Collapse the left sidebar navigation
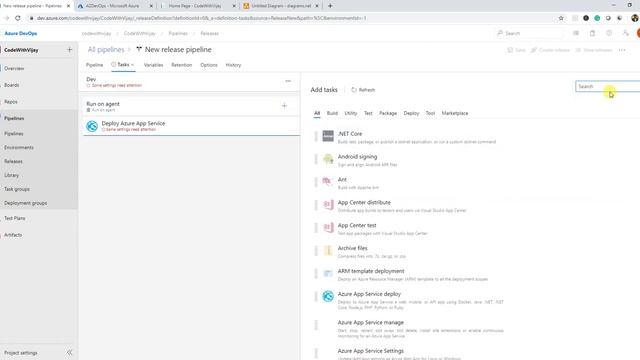 pos(69,352)
